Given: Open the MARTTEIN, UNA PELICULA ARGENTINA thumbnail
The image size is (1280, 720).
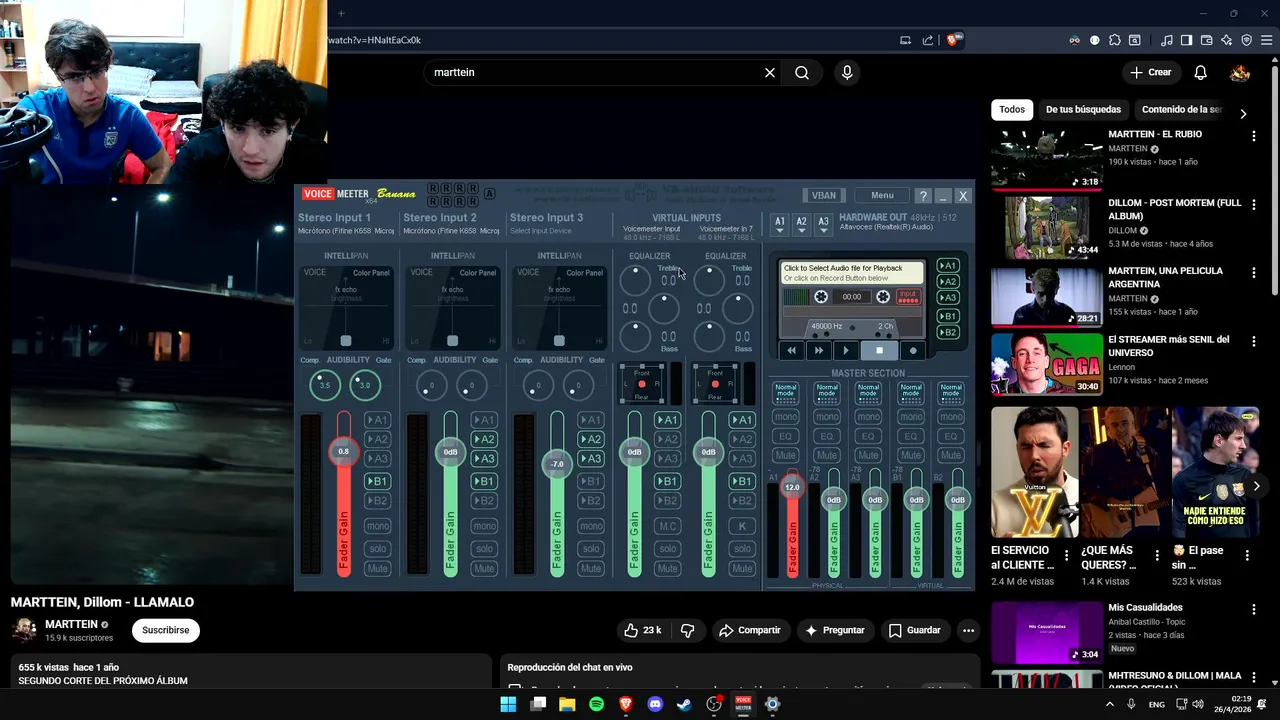Looking at the screenshot, I should click(1047, 296).
